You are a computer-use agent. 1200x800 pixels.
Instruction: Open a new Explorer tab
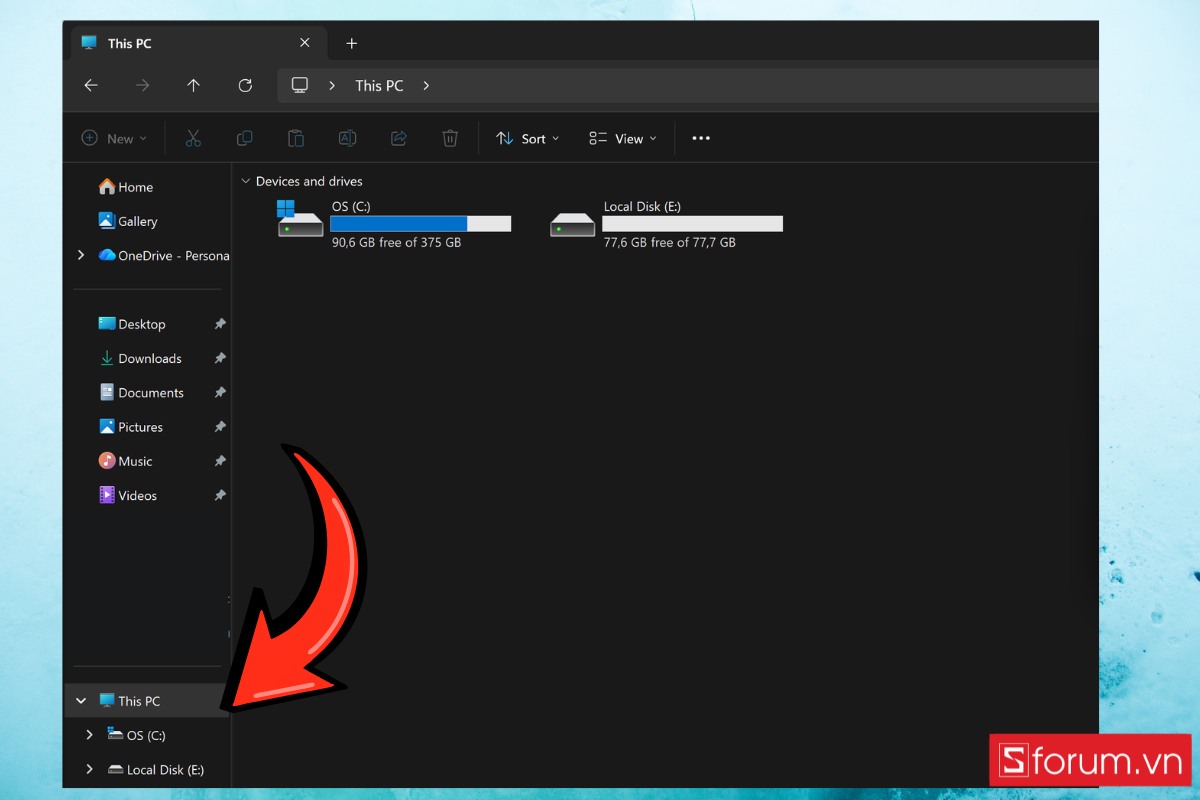pos(351,43)
